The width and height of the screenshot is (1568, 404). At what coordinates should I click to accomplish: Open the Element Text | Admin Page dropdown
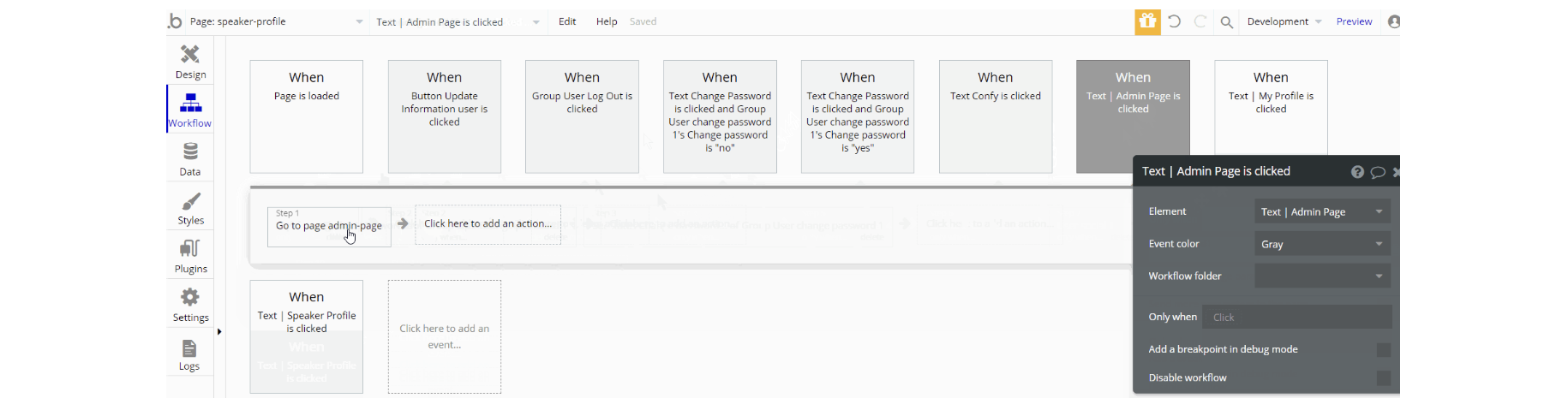tap(1322, 211)
